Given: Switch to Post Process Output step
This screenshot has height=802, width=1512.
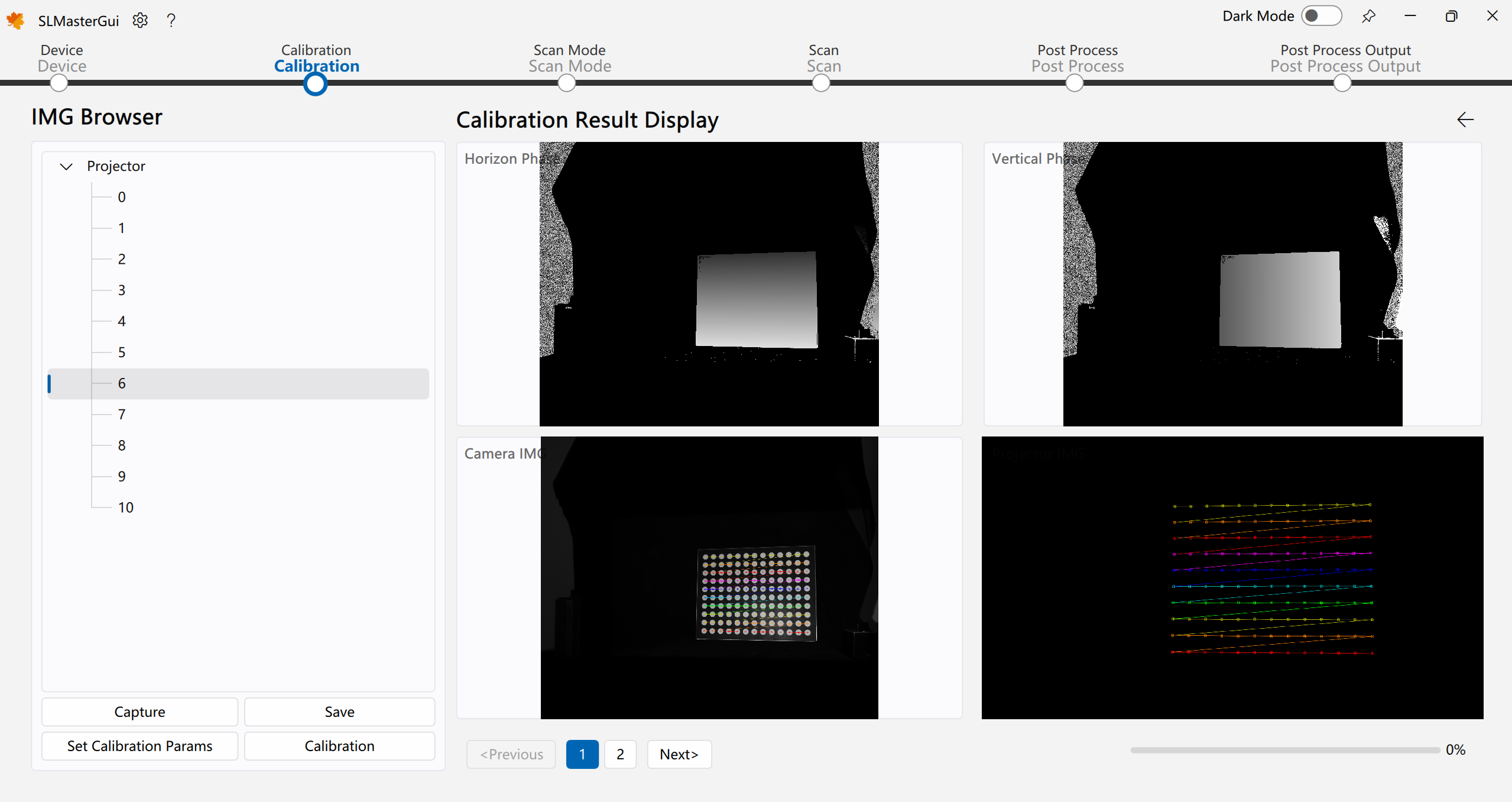Looking at the screenshot, I should [x=1342, y=83].
